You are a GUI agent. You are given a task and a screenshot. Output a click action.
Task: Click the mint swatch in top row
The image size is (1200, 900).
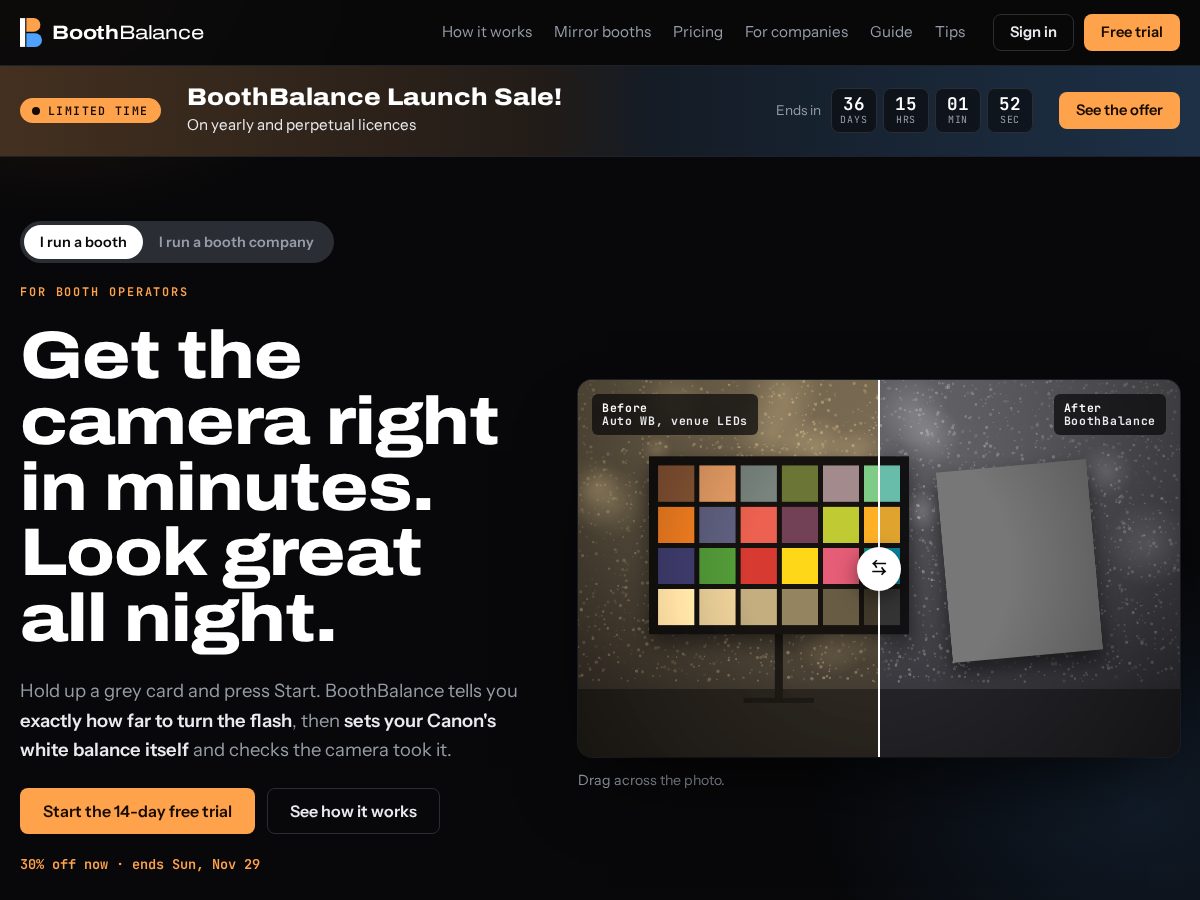click(x=882, y=484)
